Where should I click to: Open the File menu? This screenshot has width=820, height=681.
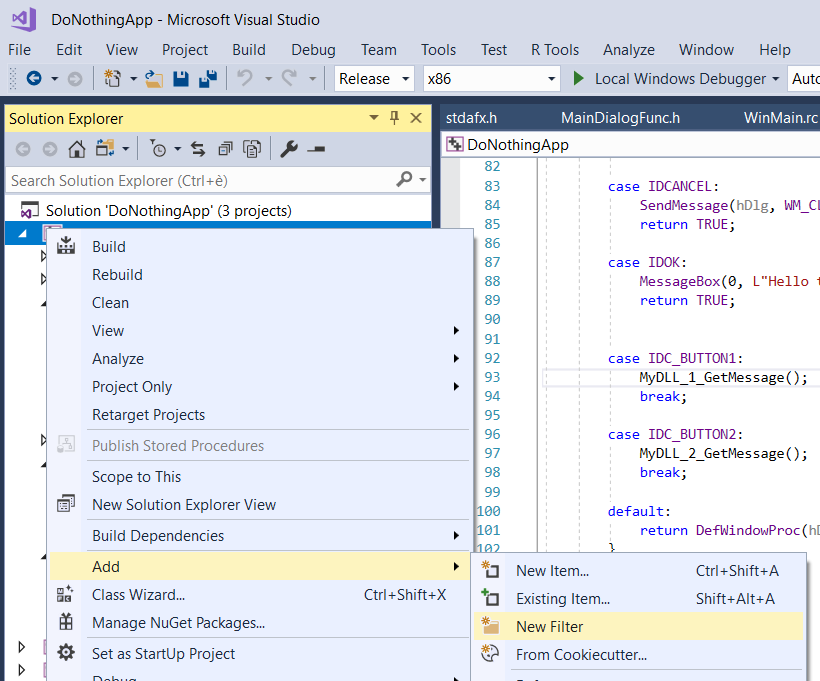click(x=19, y=50)
